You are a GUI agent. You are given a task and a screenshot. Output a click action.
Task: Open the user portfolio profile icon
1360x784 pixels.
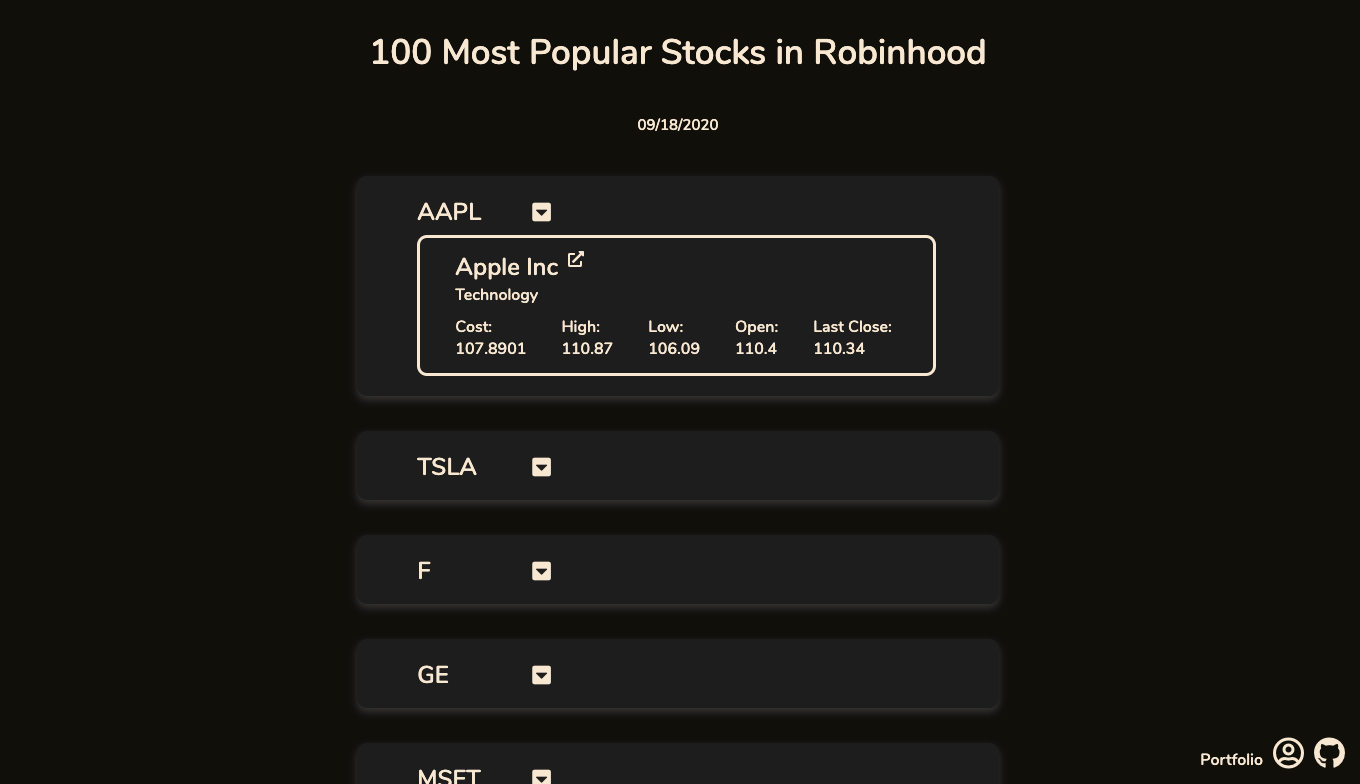1288,753
